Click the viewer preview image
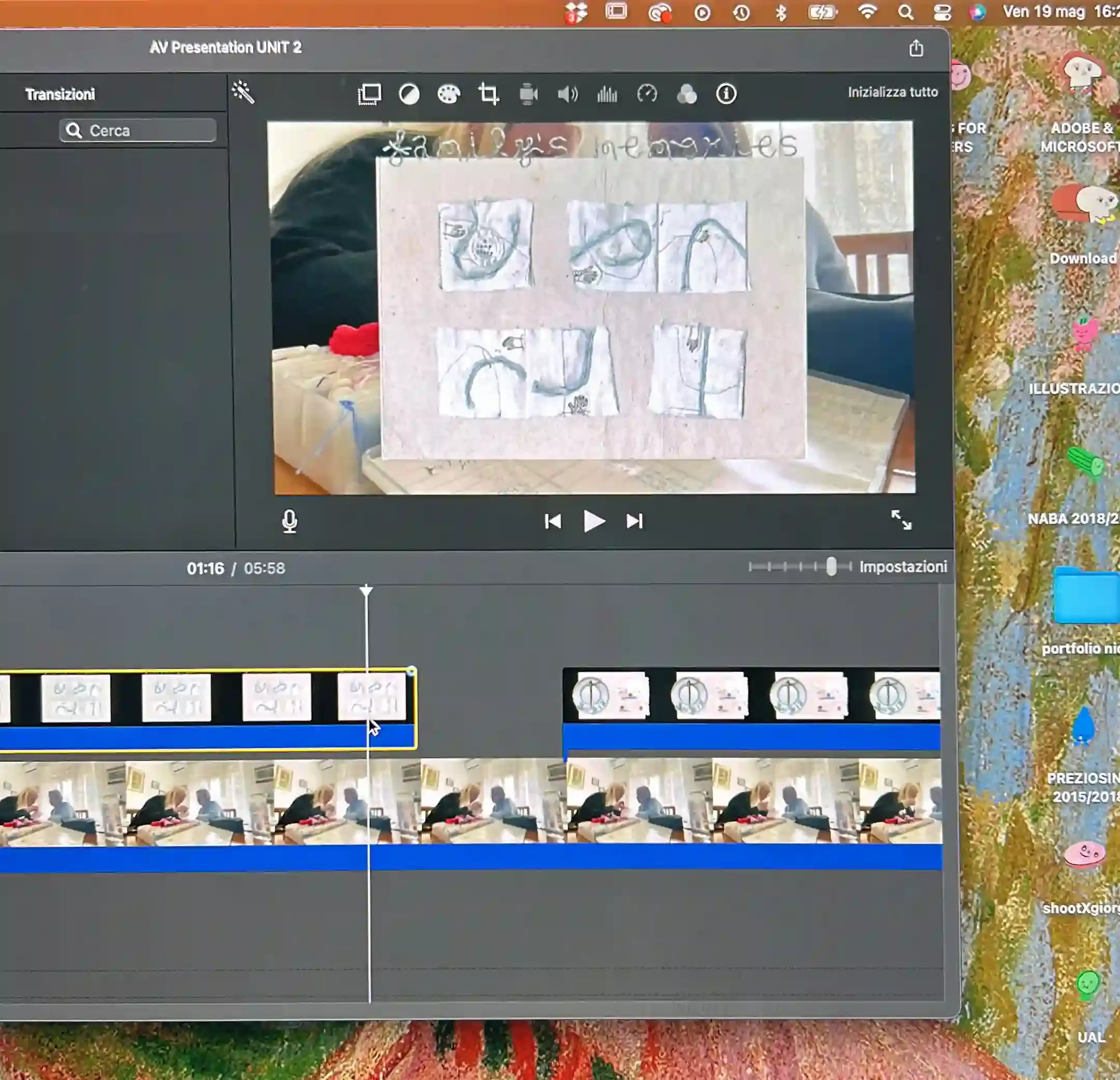The image size is (1120, 1080). pyautogui.click(x=592, y=307)
